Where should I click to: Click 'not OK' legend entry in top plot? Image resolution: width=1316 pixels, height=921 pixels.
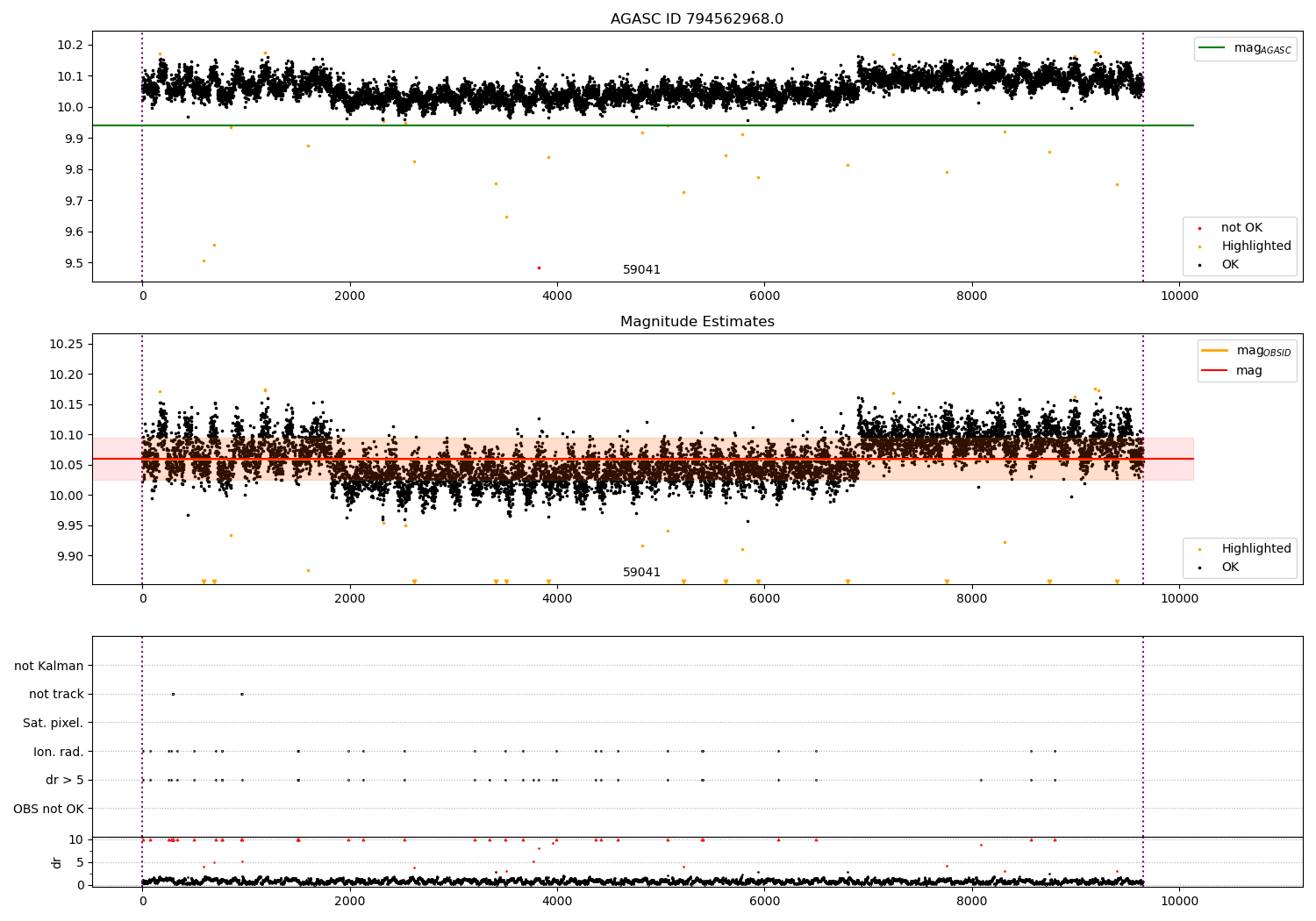pyautogui.click(x=1241, y=228)
